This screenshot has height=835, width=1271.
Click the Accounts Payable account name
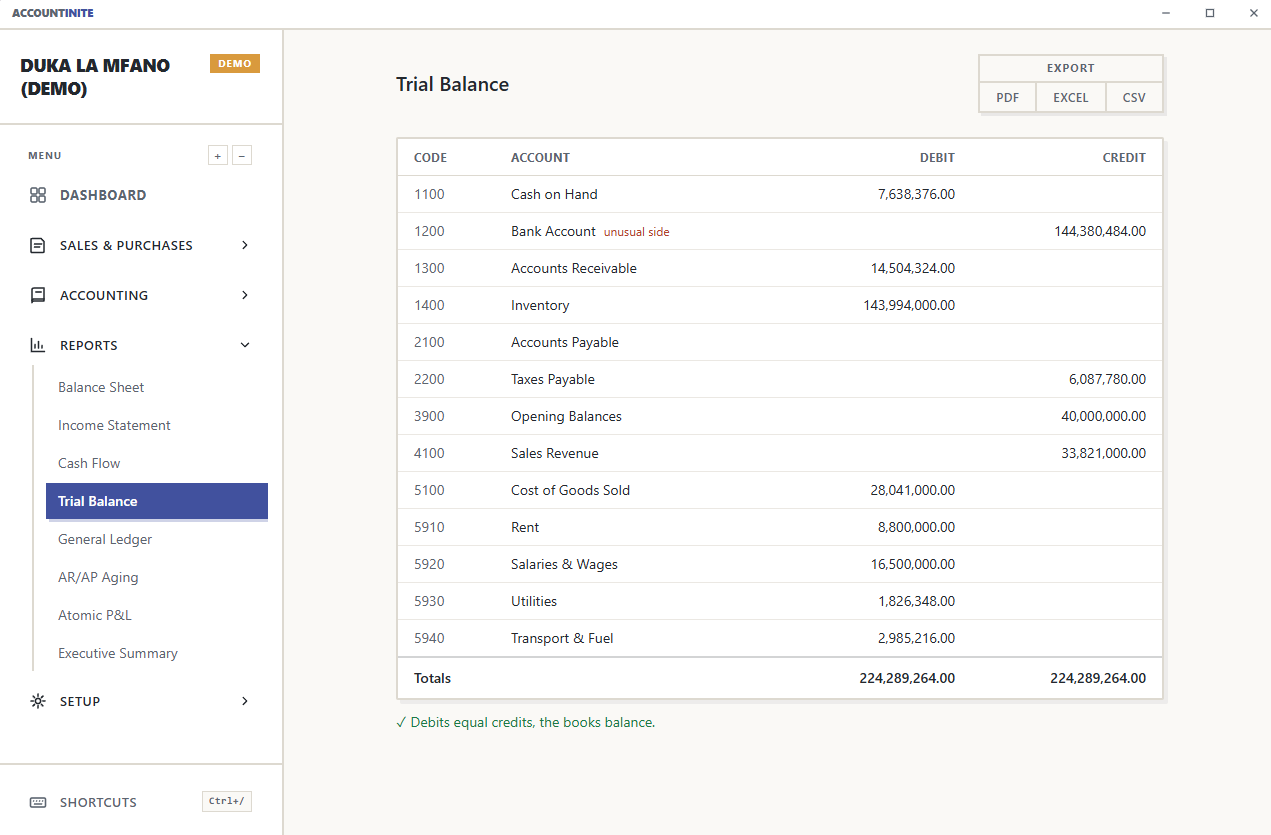(565, 342)
